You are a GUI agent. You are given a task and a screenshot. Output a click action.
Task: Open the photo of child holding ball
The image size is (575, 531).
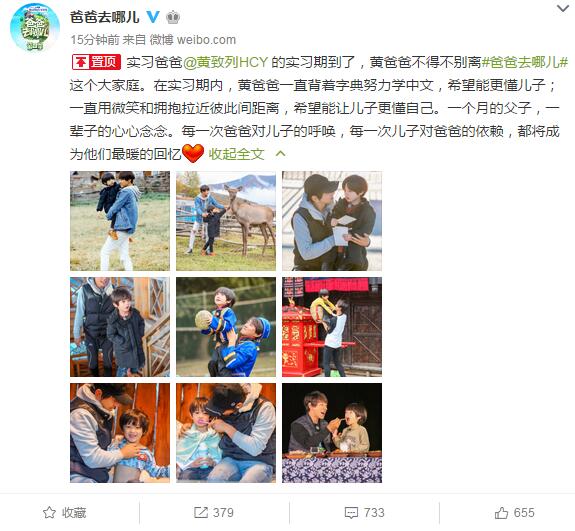(x=226, y=327)
